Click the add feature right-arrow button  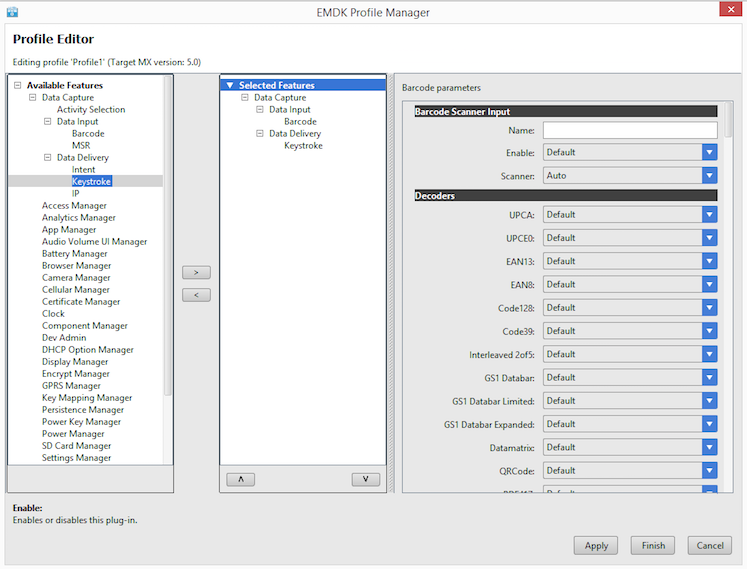pyautogui.click(x=196, y=272)
